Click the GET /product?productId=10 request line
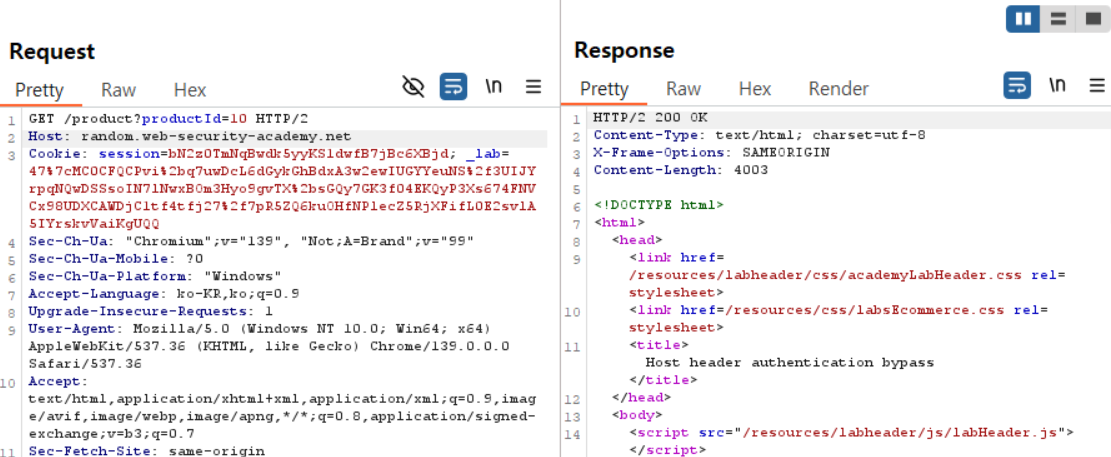Image resolution: width=1111 pixels, height=457 pixels. 169,119
